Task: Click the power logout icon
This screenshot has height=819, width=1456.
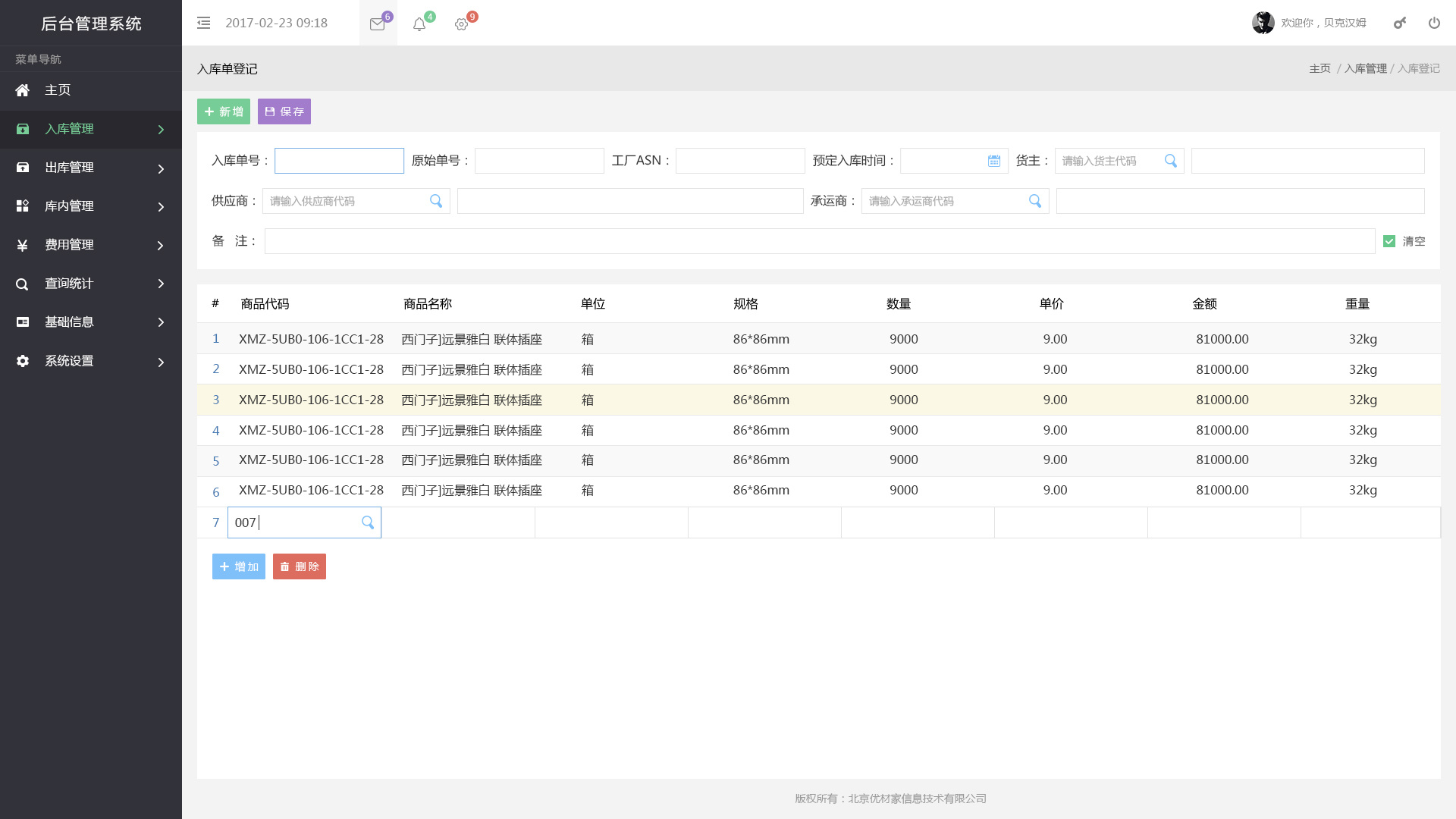Action: (x=1434, y=23)
